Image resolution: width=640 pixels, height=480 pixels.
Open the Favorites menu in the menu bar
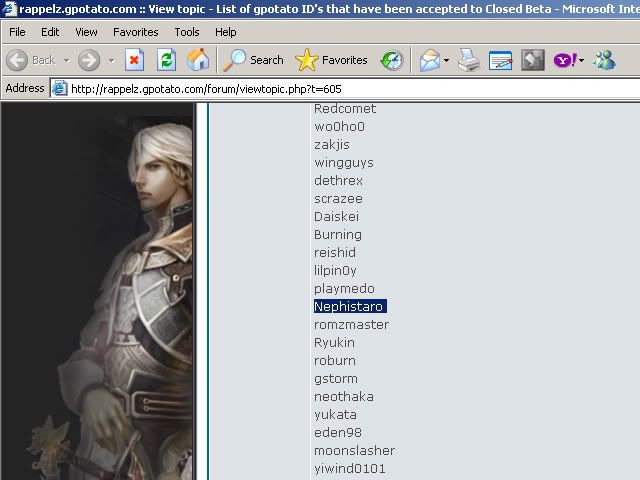(x=135, y=32)
